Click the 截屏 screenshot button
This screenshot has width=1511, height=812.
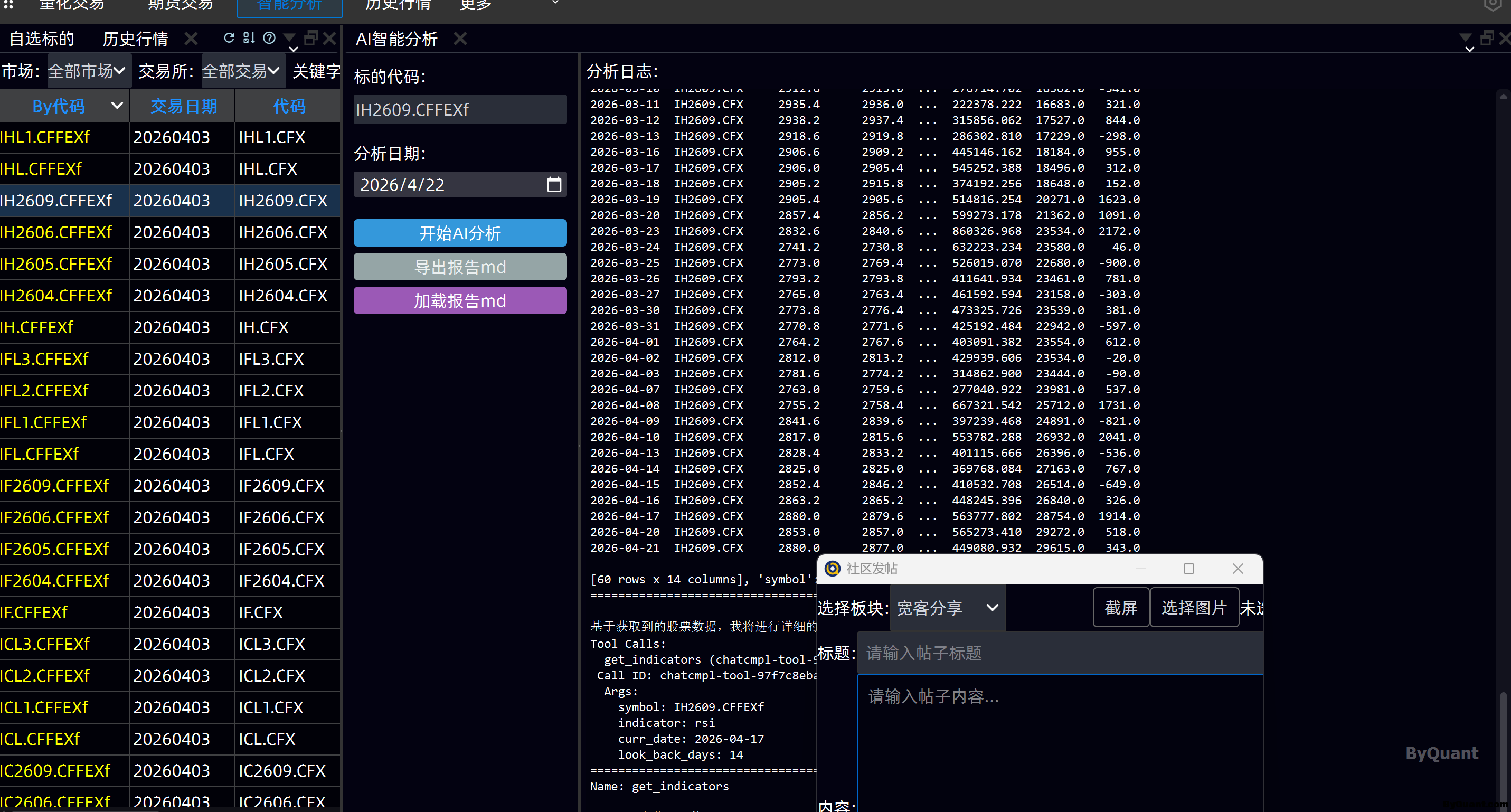click(1120, 608)
